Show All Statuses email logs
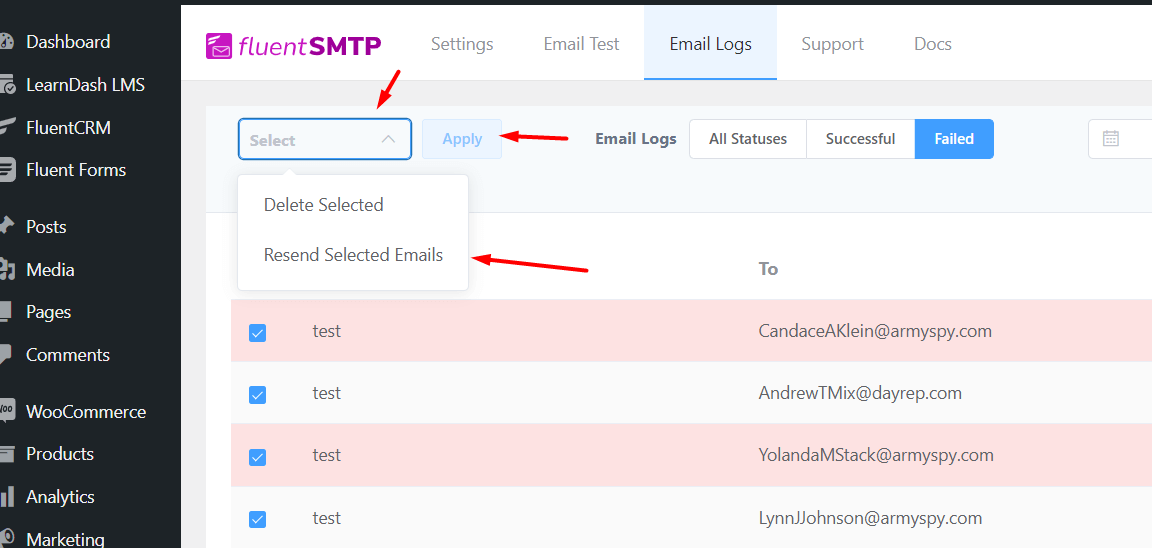The height and width of the screenshot is (548, 1152). click(748, 139)
